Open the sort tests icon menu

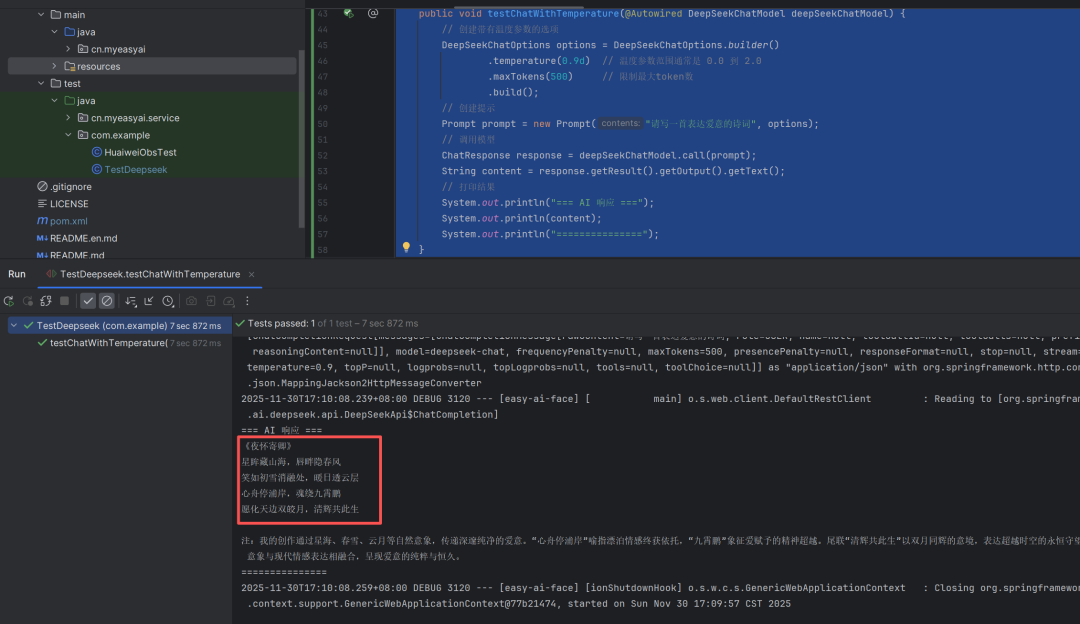130,301
